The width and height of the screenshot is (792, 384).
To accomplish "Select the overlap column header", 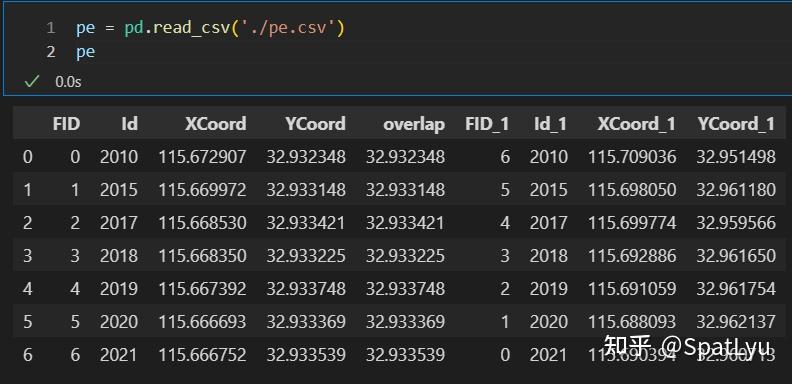I will pyautogui.click(x=414, y=124).
